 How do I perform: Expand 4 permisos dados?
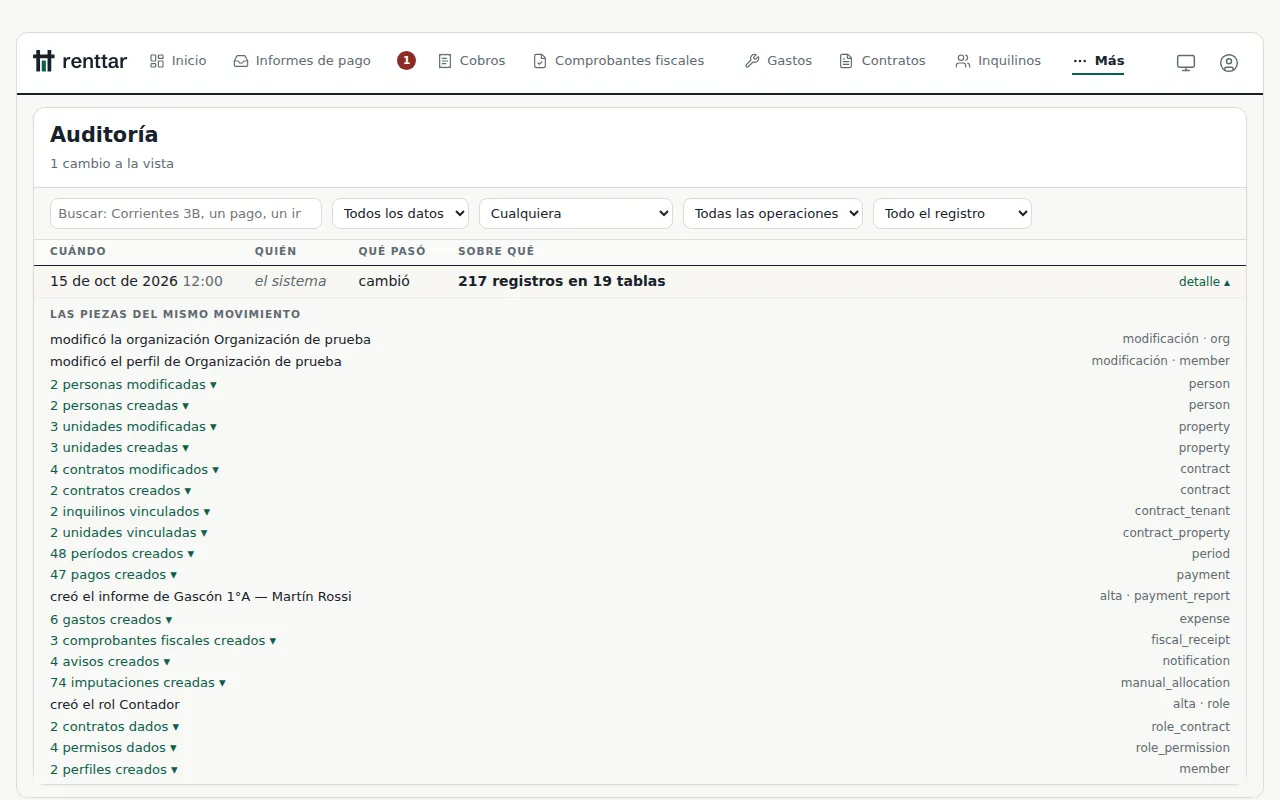click(x=113, y=748)
